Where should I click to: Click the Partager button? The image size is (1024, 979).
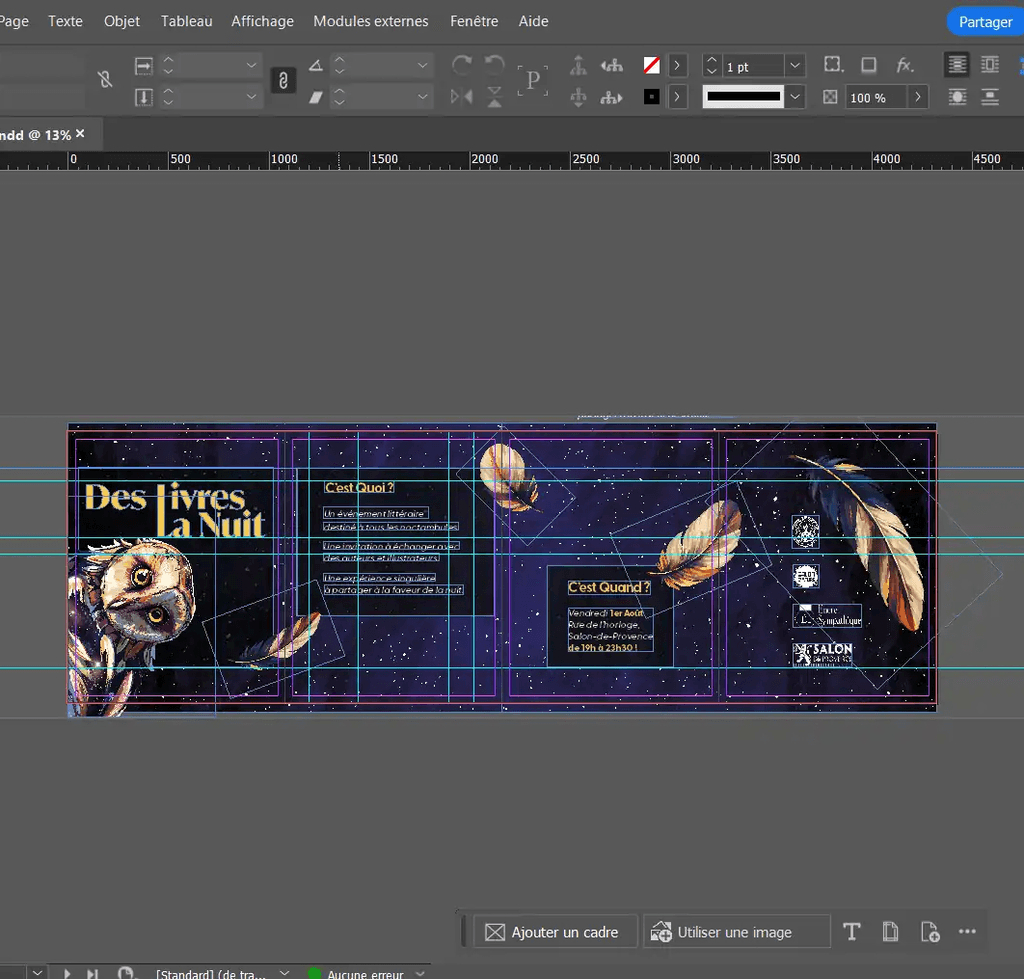click(985, 21)
